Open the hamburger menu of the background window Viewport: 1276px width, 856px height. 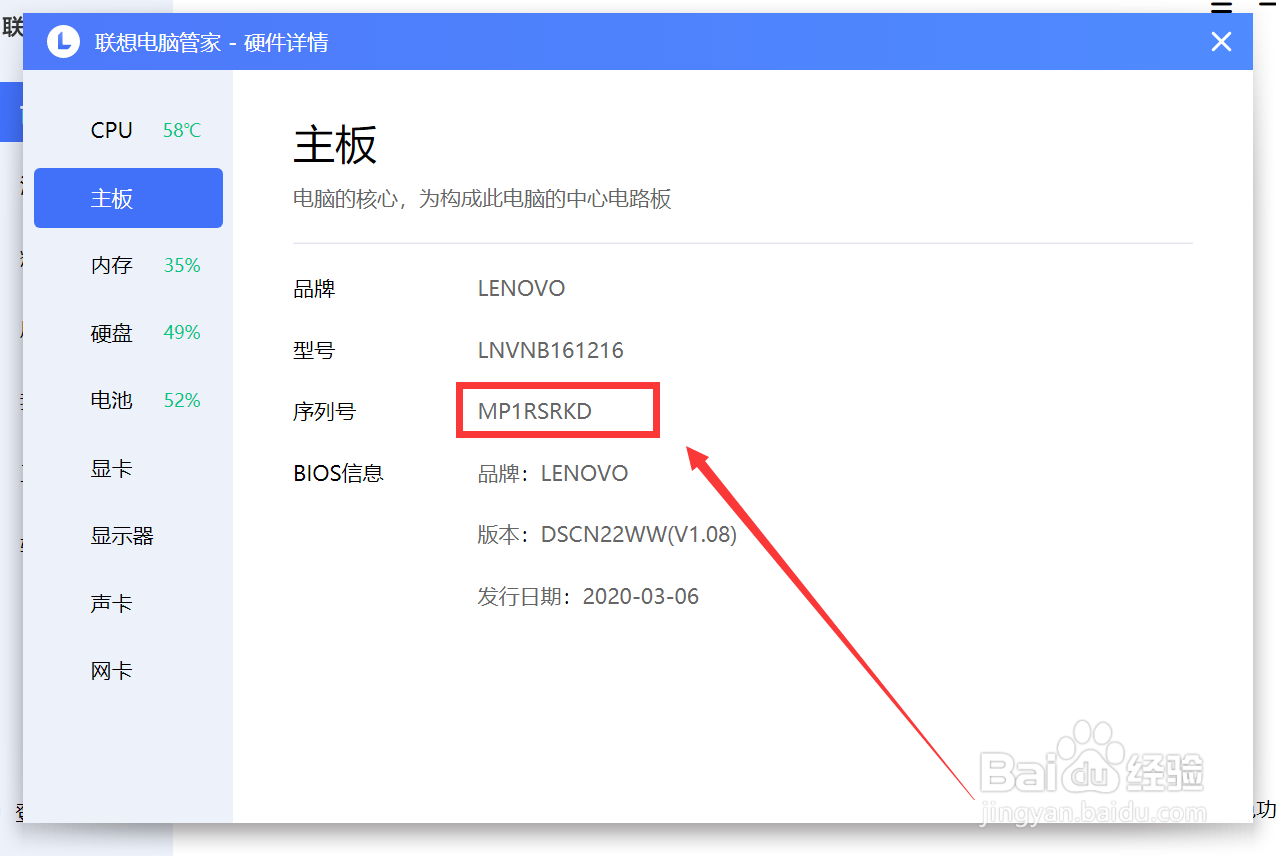pos(1221,8)
